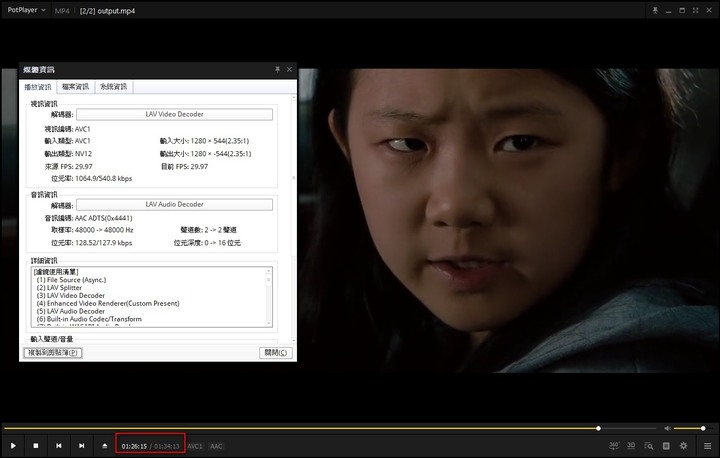Click the video picture of the girl
This screenshot has width=720, height=458.
click(508, 221)
